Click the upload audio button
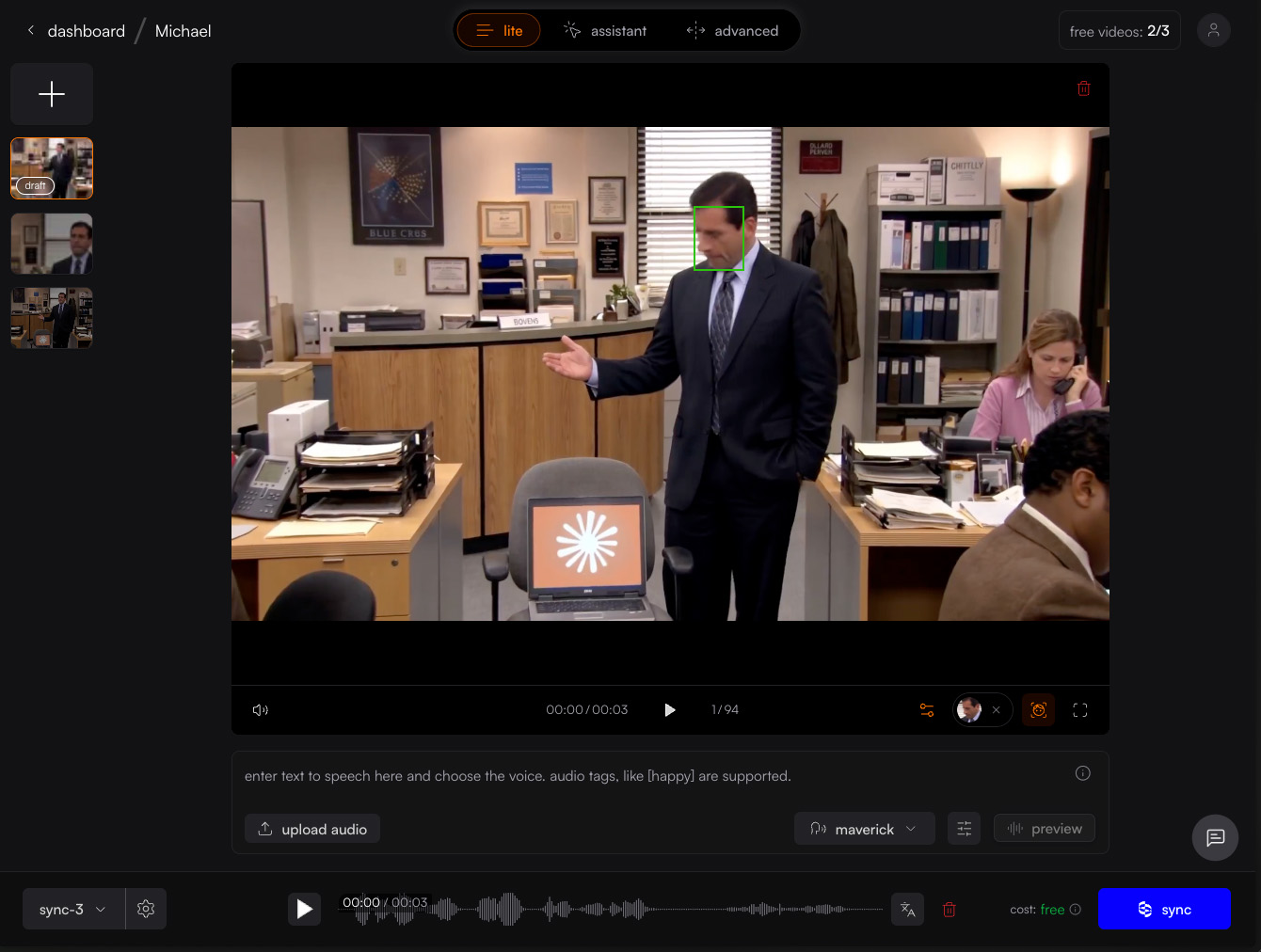 (312, 829)
